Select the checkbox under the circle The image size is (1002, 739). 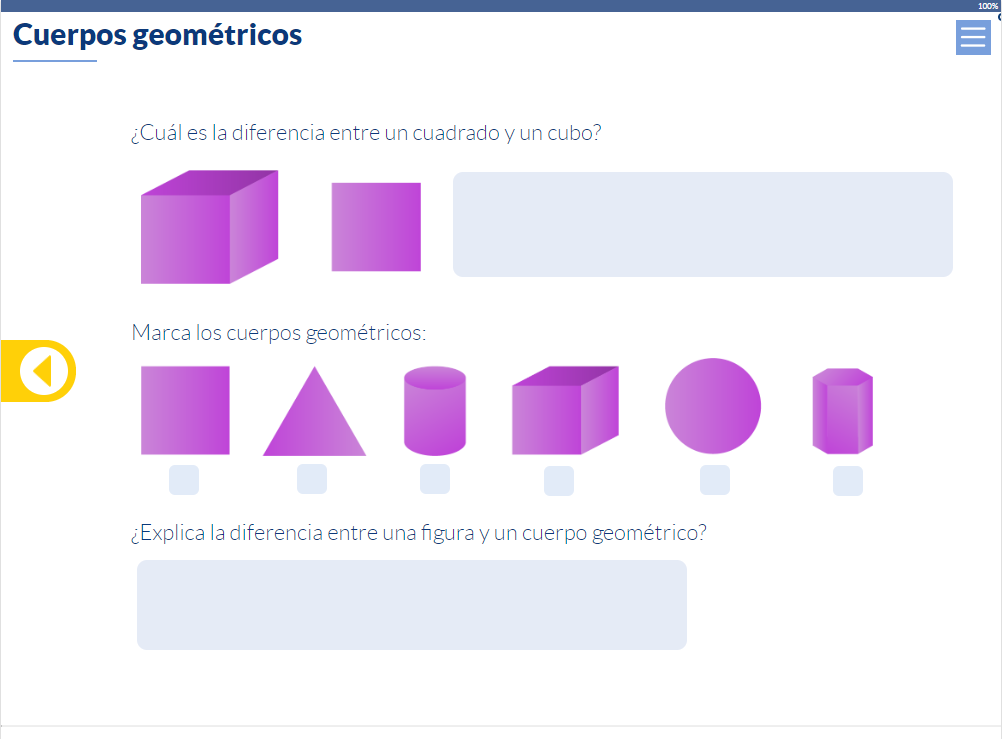715,480
